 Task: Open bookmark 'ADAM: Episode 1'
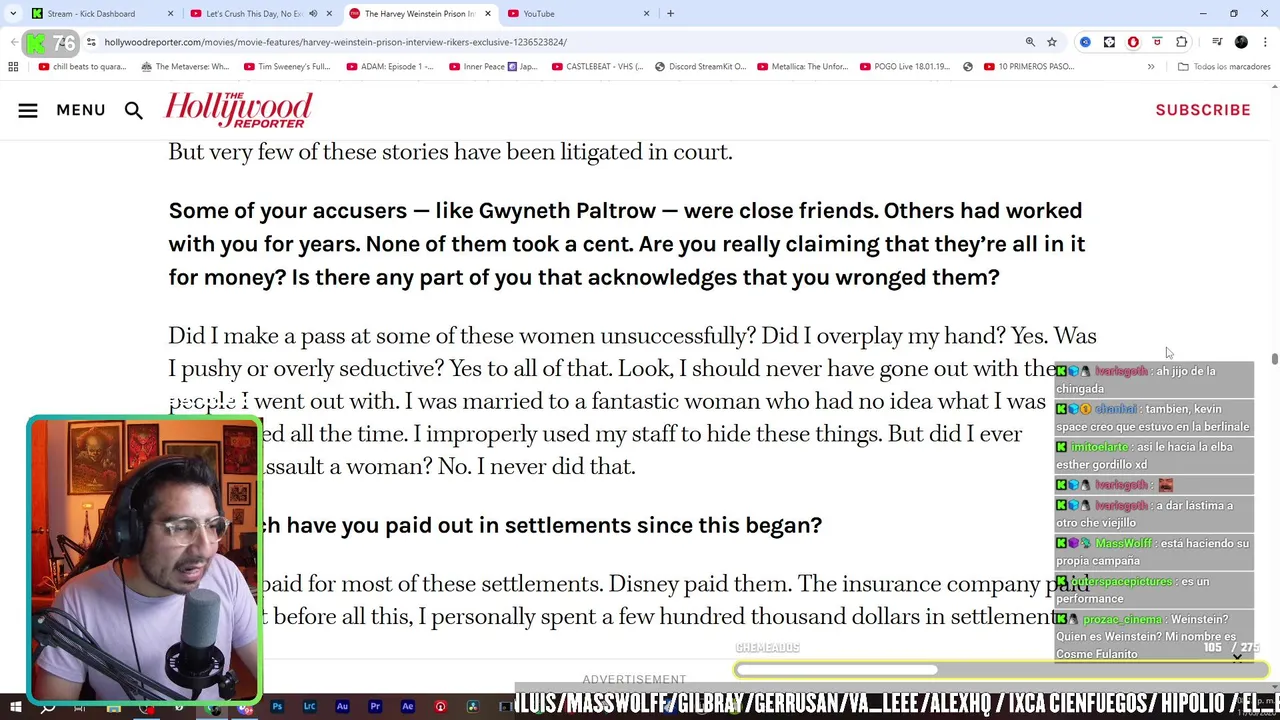coord(390,66)
